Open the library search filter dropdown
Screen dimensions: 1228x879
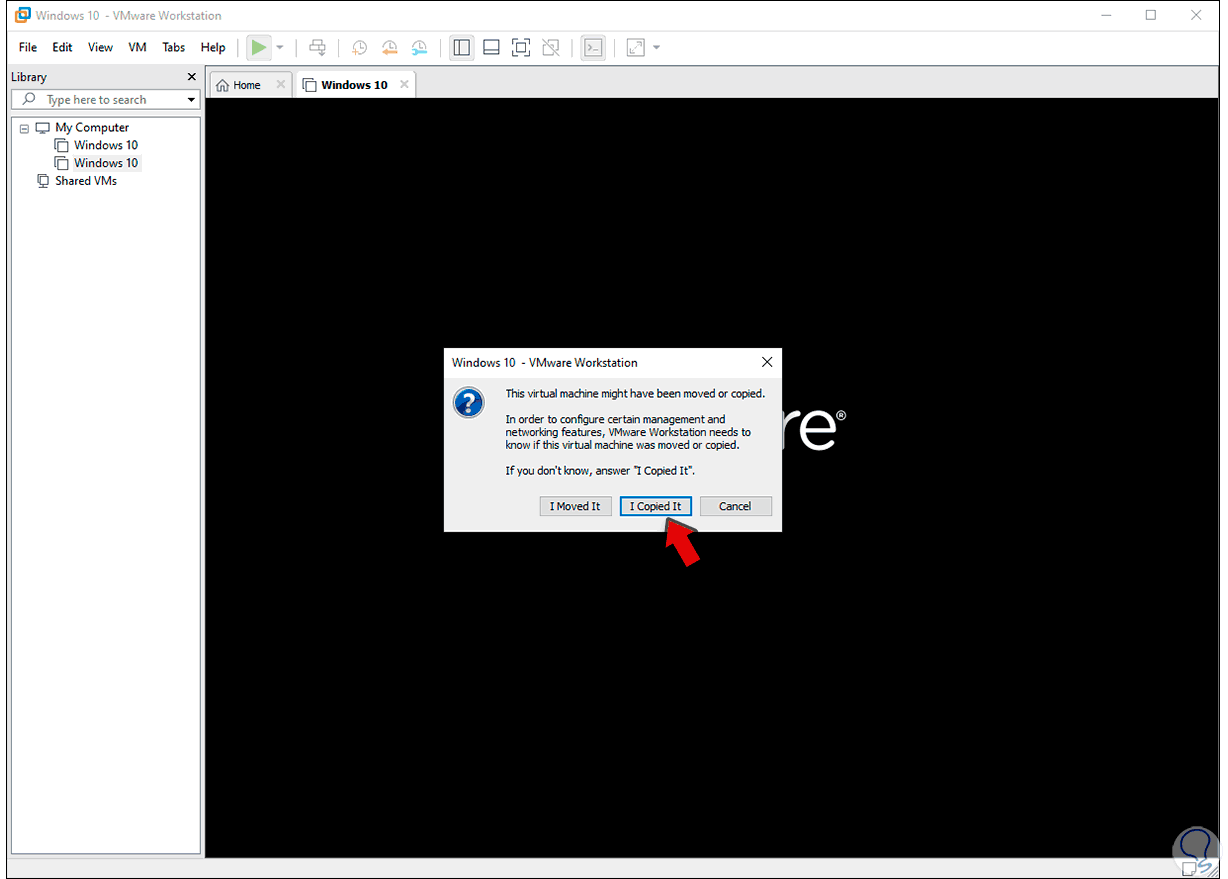coord(191,100)
